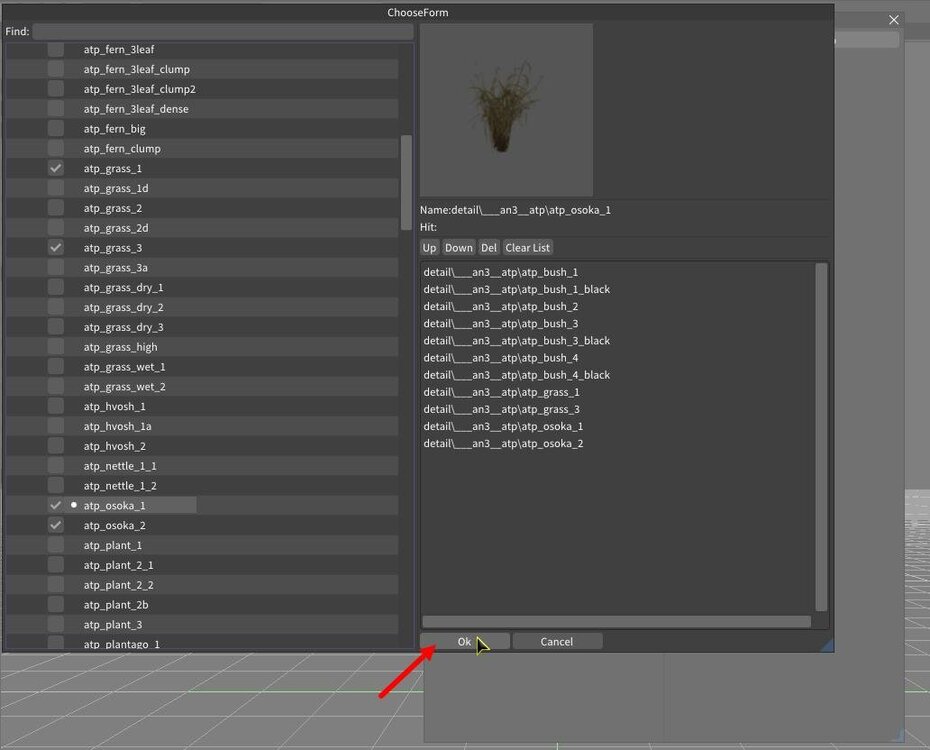930x750 pixels.
Task: Check atp_grass_wet_1 checkbox
Action: [56, 367]
